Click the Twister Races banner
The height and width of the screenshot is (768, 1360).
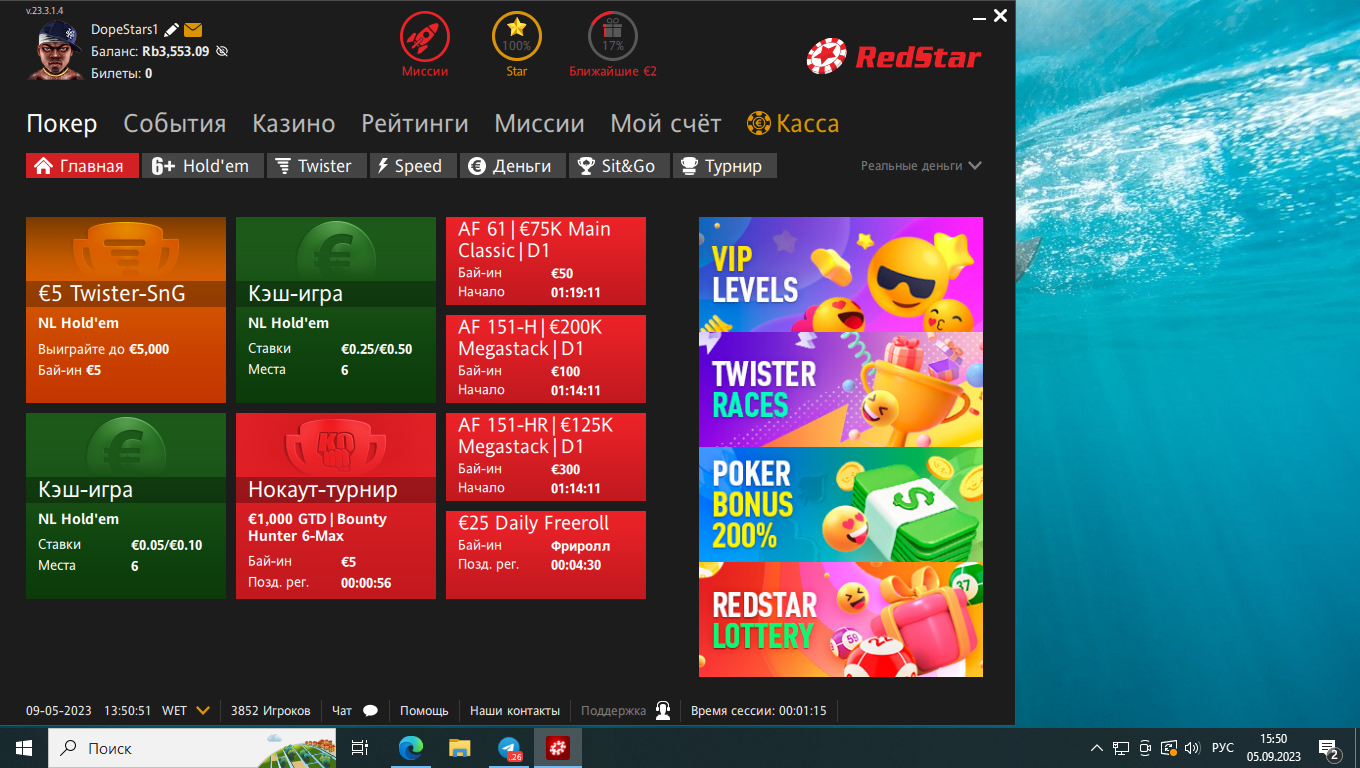[841, 389]
